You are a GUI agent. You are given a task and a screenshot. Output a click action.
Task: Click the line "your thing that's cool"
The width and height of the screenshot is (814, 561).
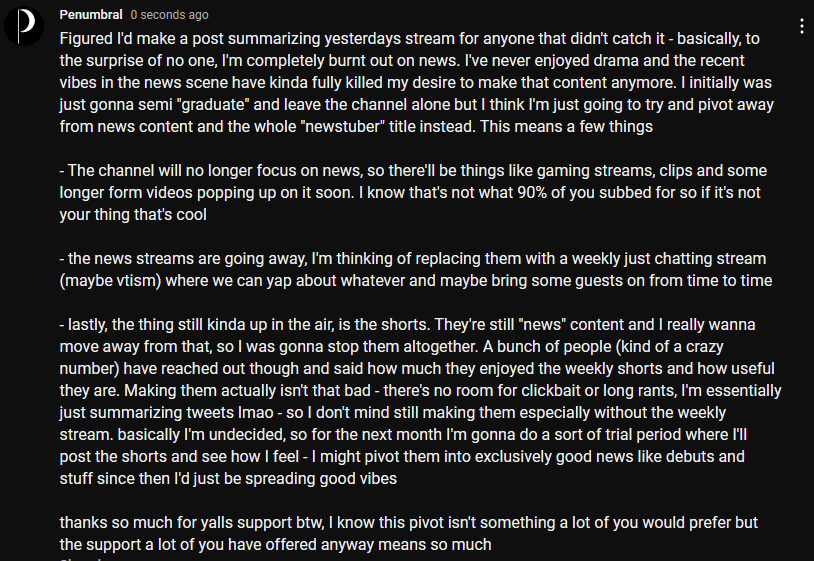(133, 215)
